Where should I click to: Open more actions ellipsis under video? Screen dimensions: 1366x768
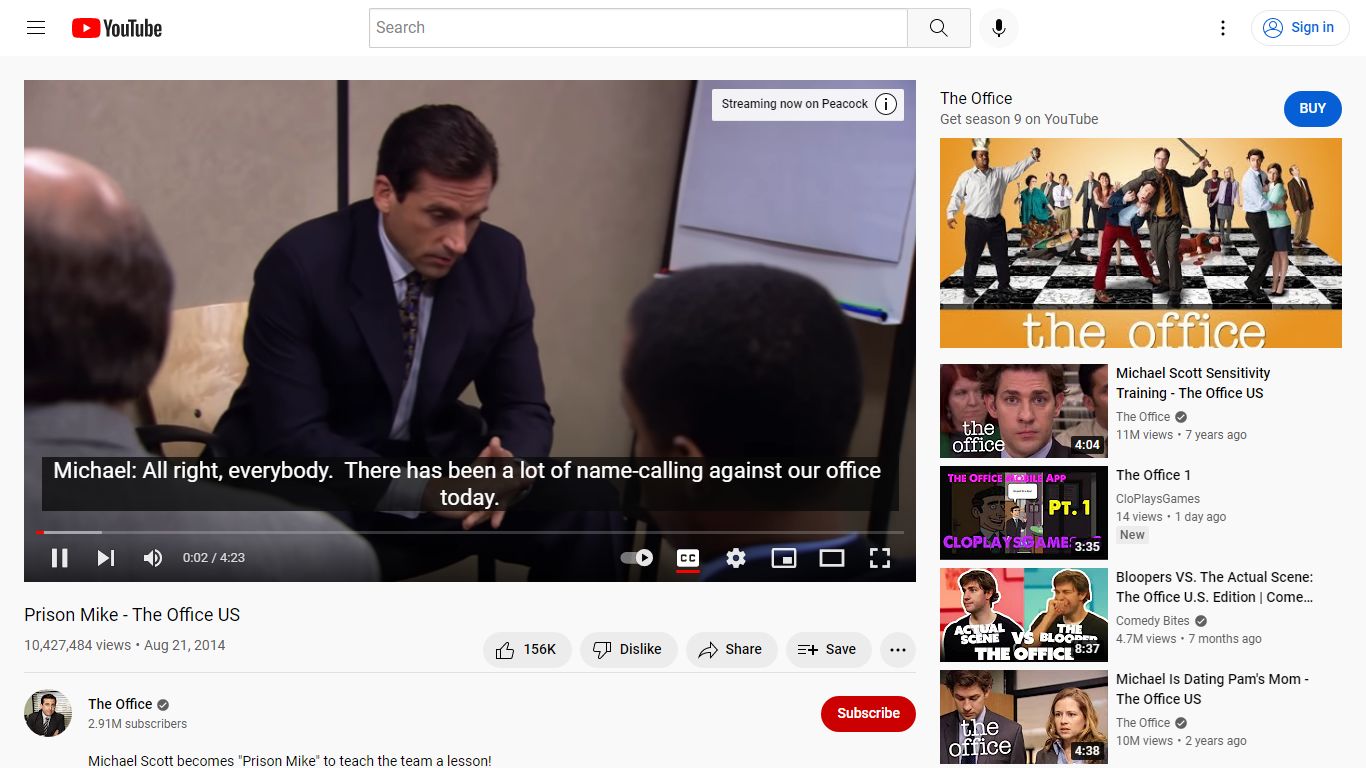pos(898,650)
